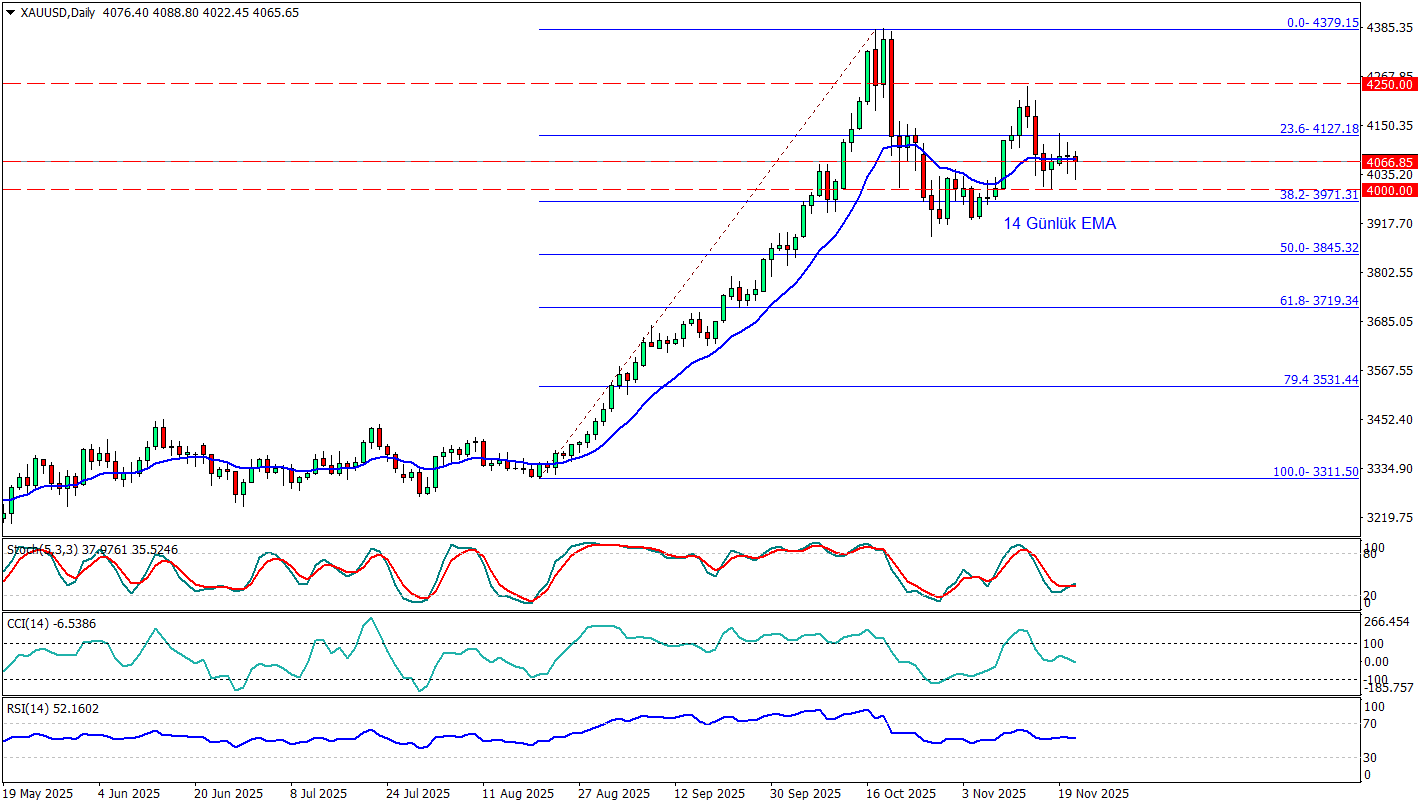
Task: Click the '14 Günlük EMA' text annotation
Action: tap(1059, 224)
